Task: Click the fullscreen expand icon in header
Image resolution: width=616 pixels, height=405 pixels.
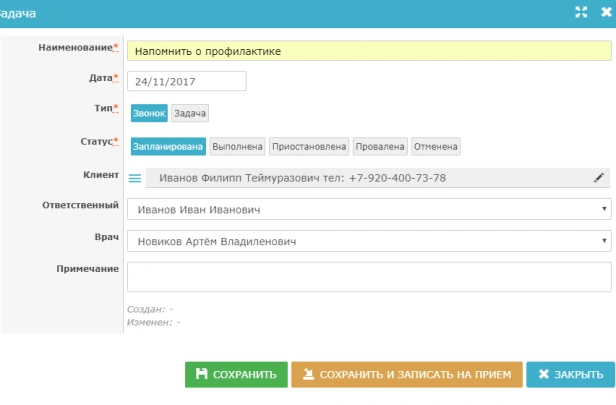Action: tap(581, 12)
